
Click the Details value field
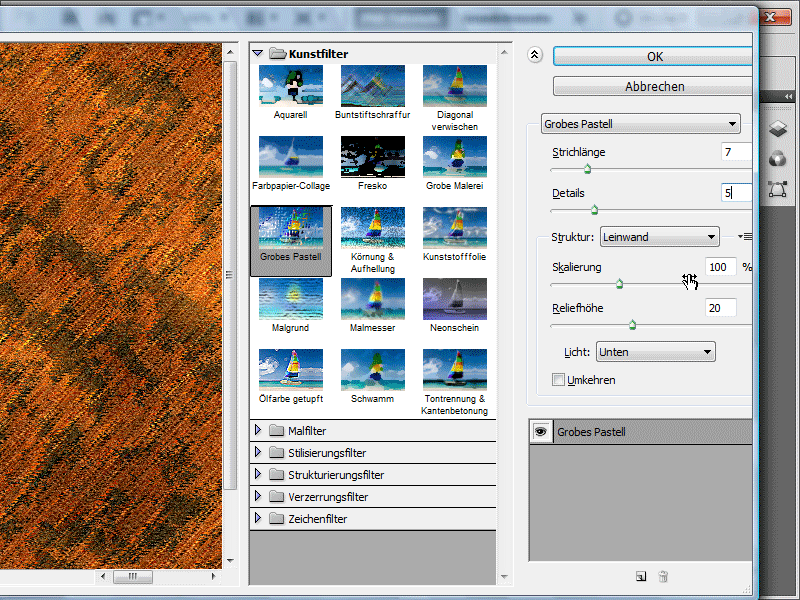click(x=736, y=192)
